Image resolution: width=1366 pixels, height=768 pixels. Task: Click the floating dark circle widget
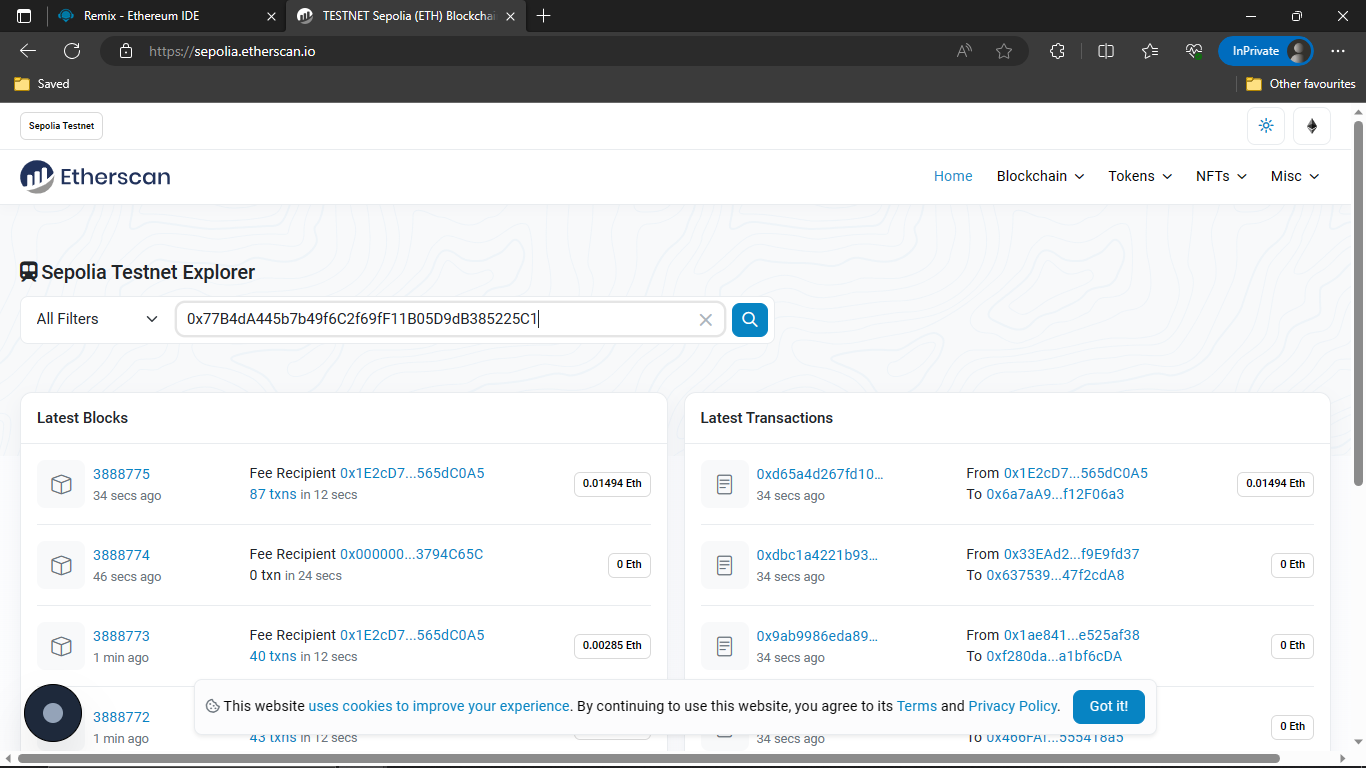coord(53,713)
